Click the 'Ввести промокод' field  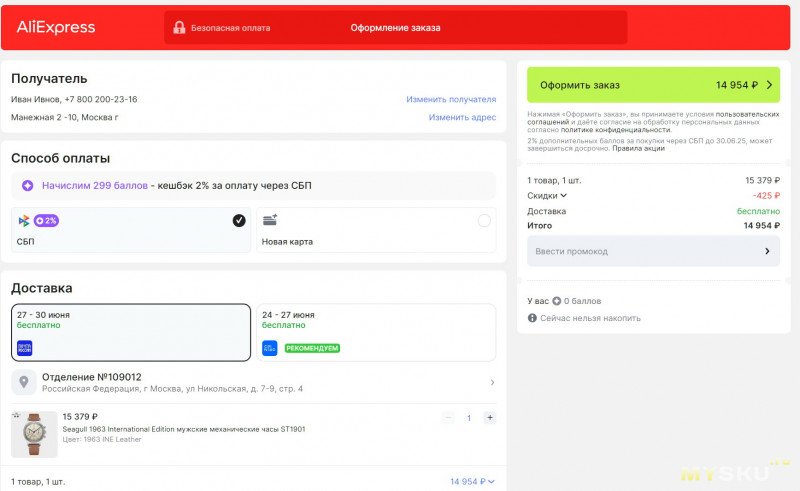pyautogui.click(x=653, y=251)
